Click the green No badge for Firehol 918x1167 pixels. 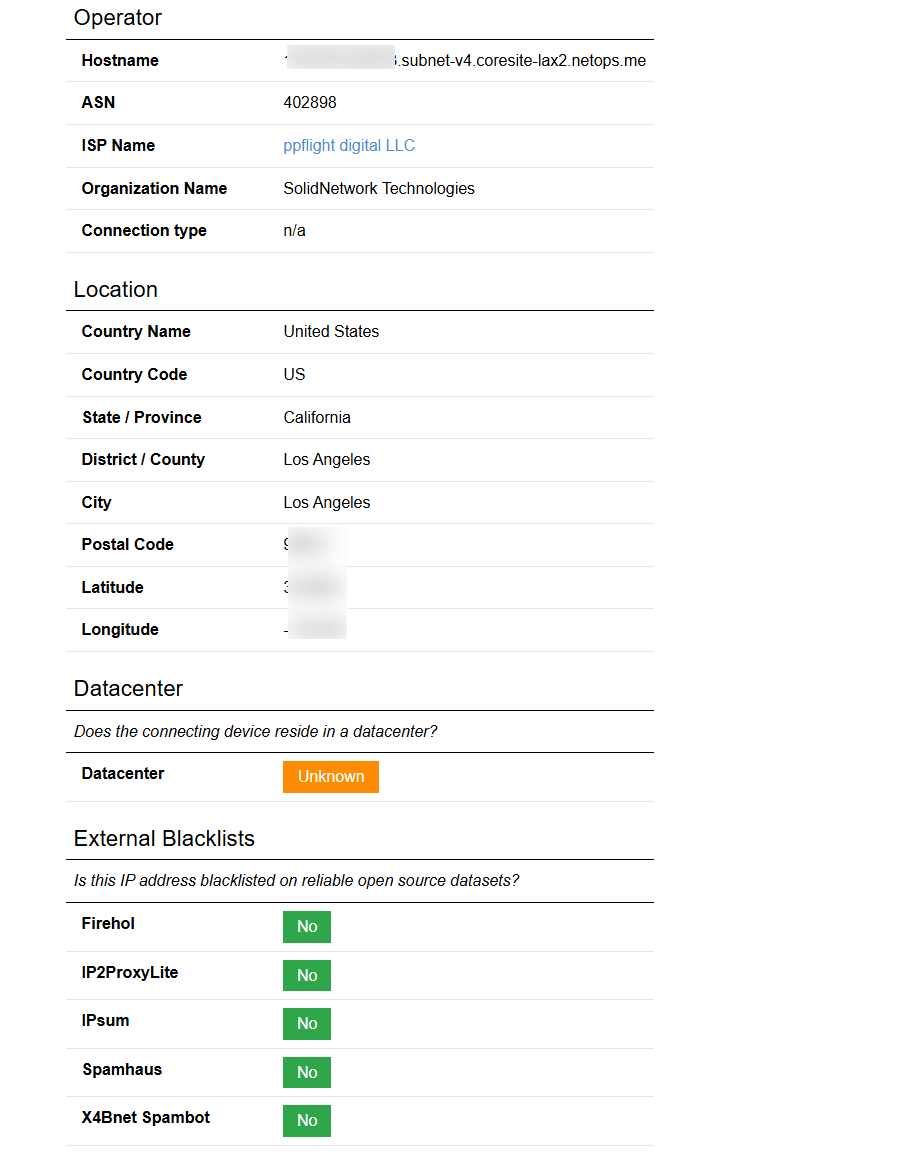pos(307,927)
